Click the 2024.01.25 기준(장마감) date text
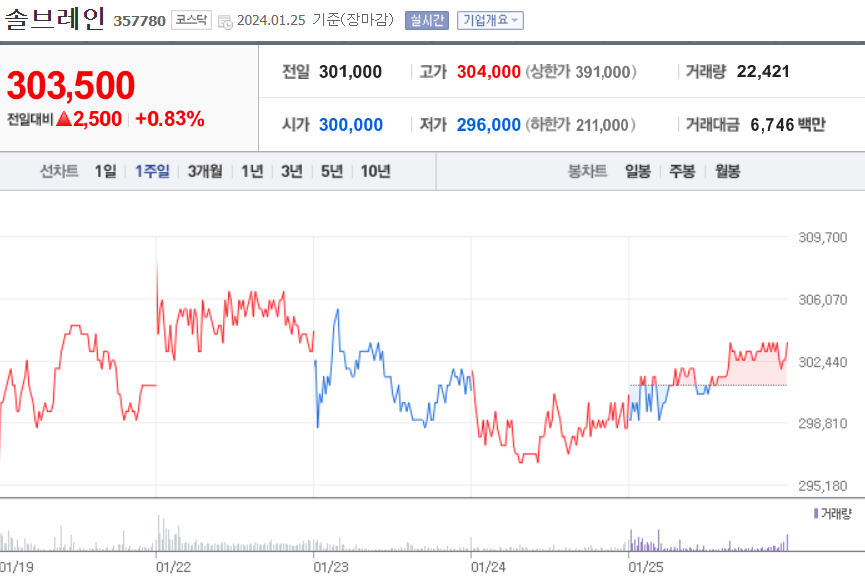The image size is (865, 581). [316, 20]
